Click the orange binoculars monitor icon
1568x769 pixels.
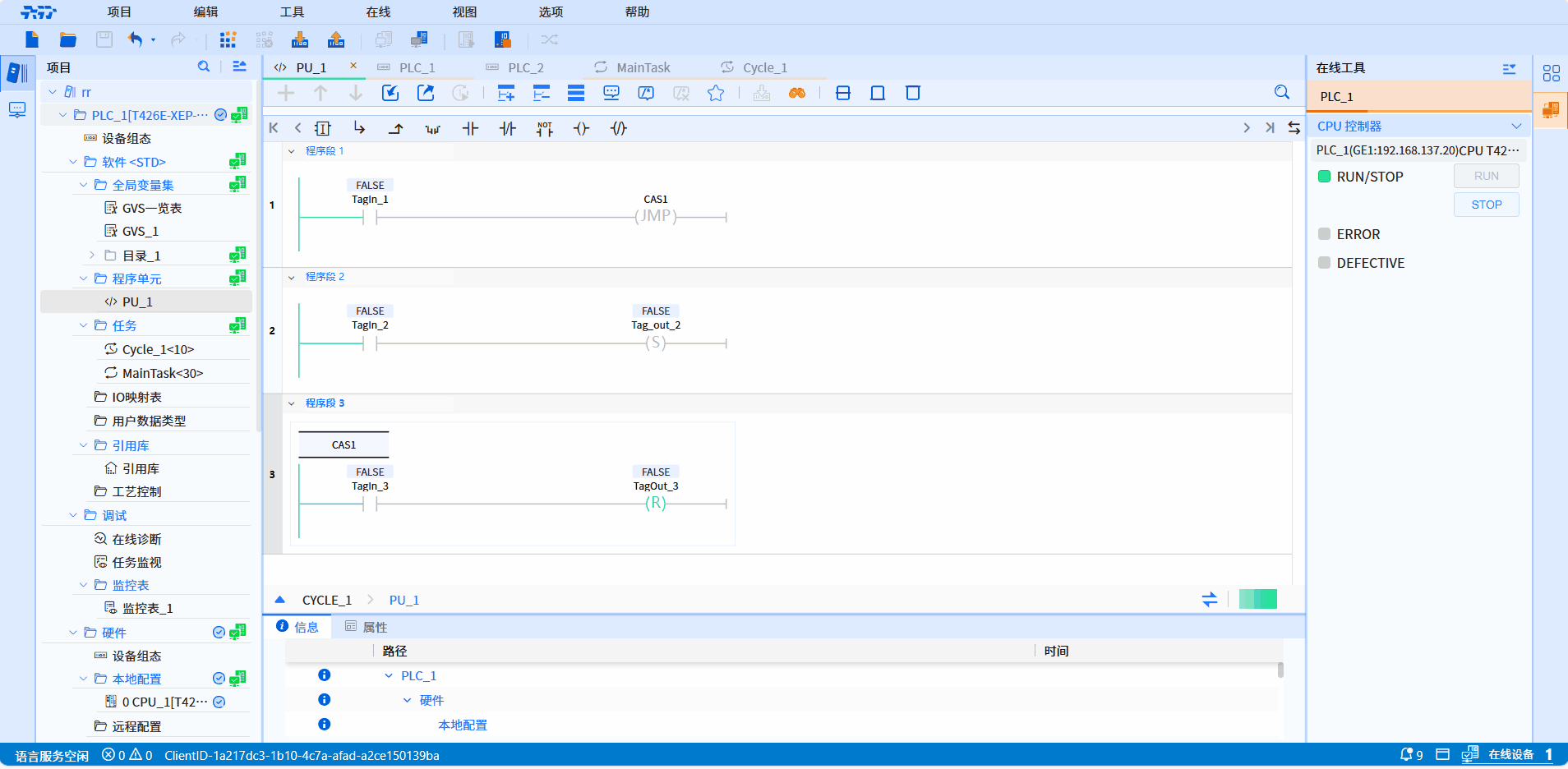(796, 93)
